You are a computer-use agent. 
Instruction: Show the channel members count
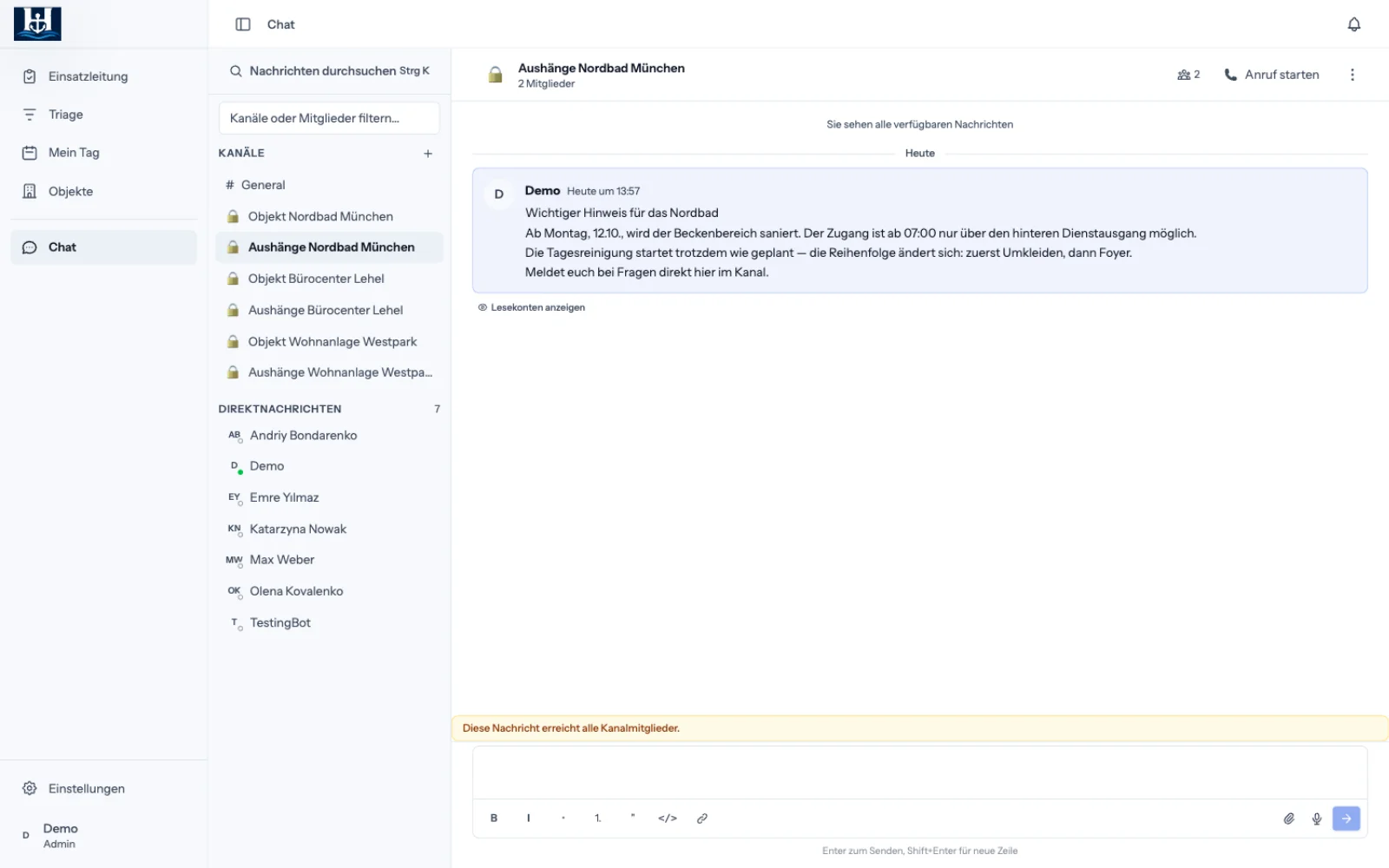(1188, 75)
